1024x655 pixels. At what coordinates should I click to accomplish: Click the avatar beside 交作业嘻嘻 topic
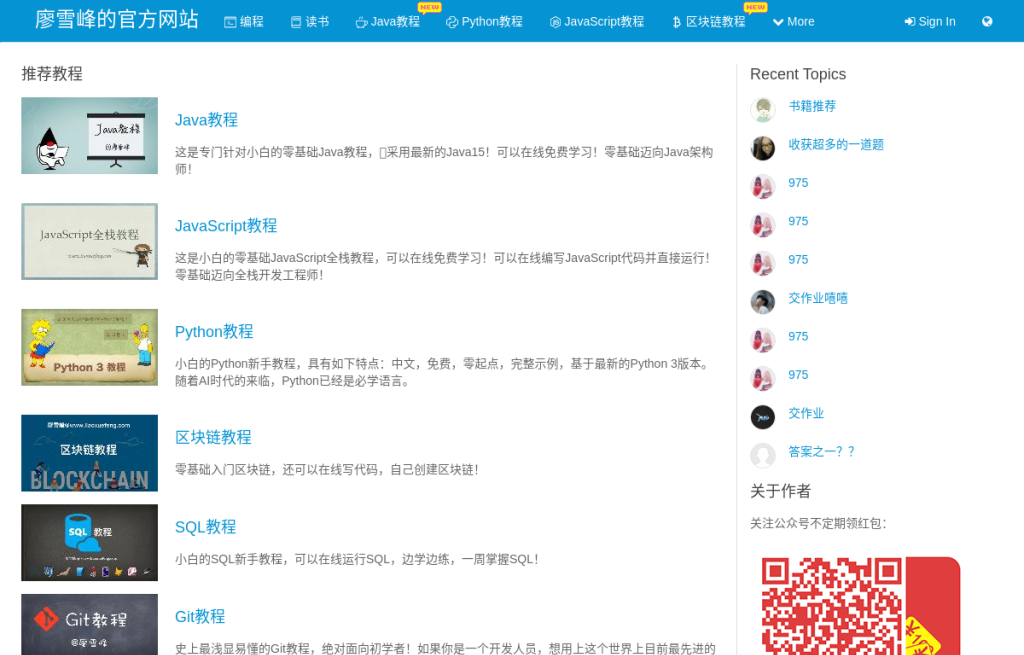[x=763, y=302]
